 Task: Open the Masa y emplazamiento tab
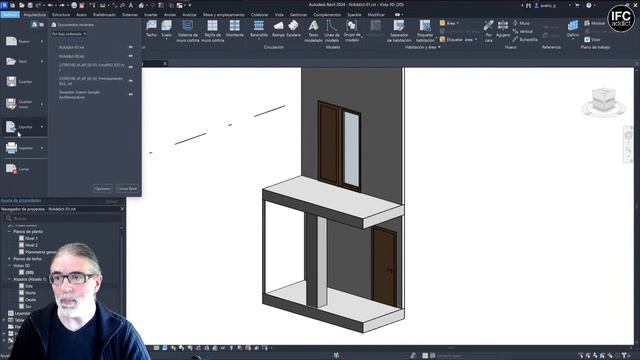click(x=224, y=15)
